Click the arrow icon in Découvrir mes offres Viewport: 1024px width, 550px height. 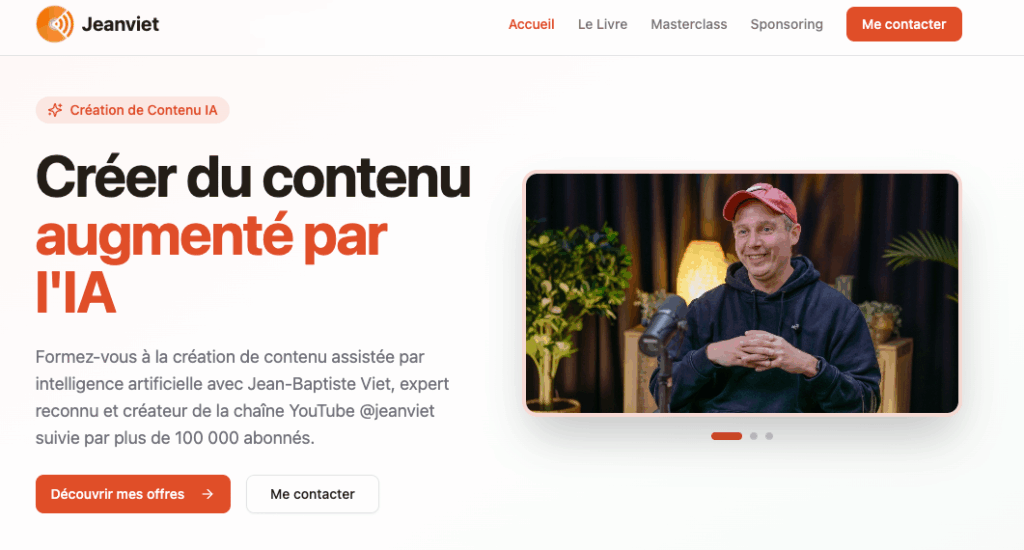point(208,494)
